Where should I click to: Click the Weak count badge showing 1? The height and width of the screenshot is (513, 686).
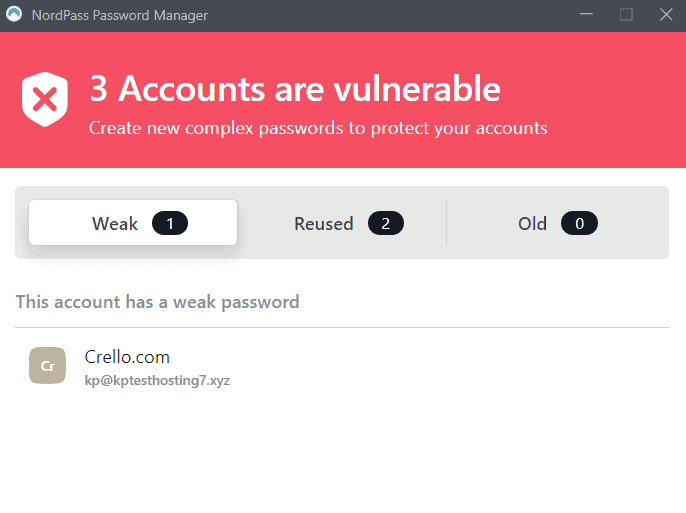click(170, 223)
